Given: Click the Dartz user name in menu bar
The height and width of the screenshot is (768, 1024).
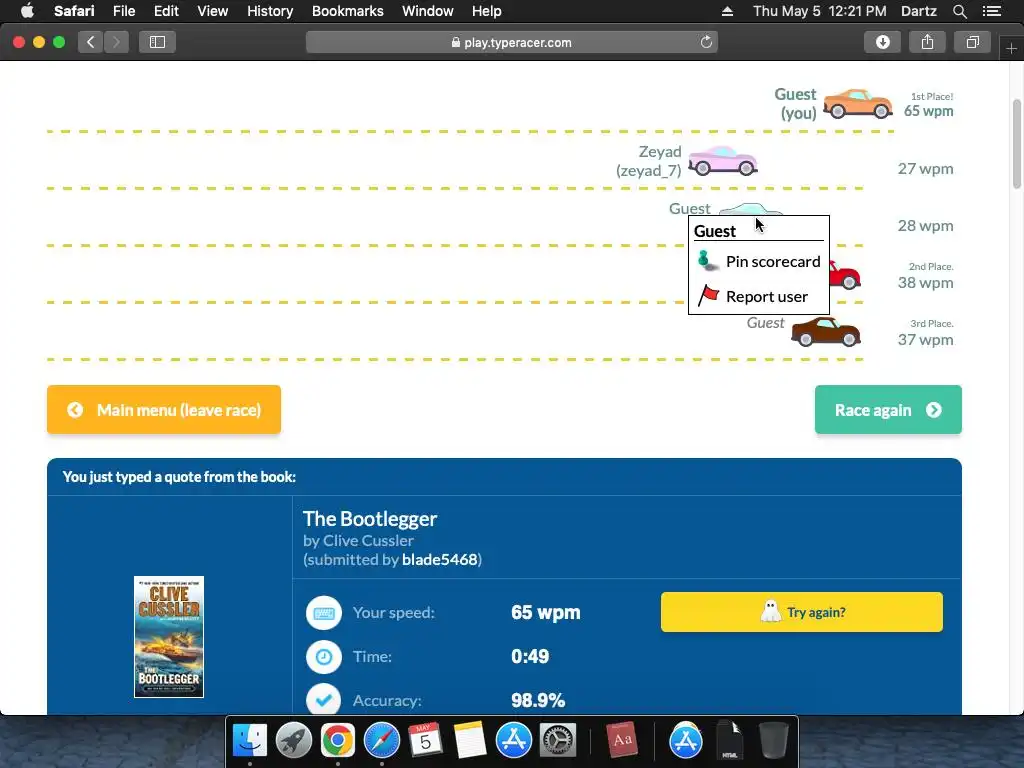Looking at the screenshot, I should 918,11.
